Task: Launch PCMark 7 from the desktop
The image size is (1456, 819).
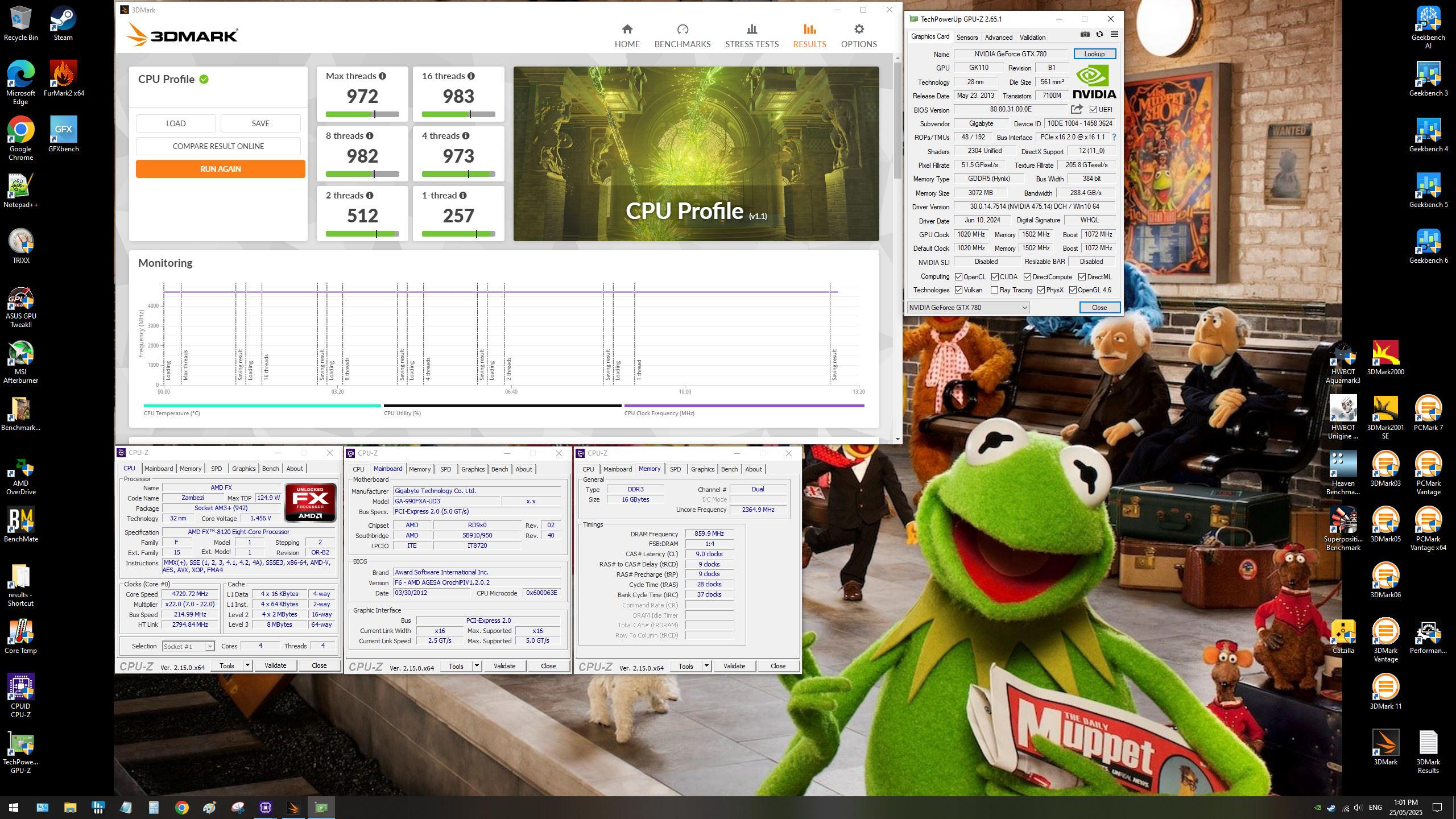Action: click(1428, 414)
